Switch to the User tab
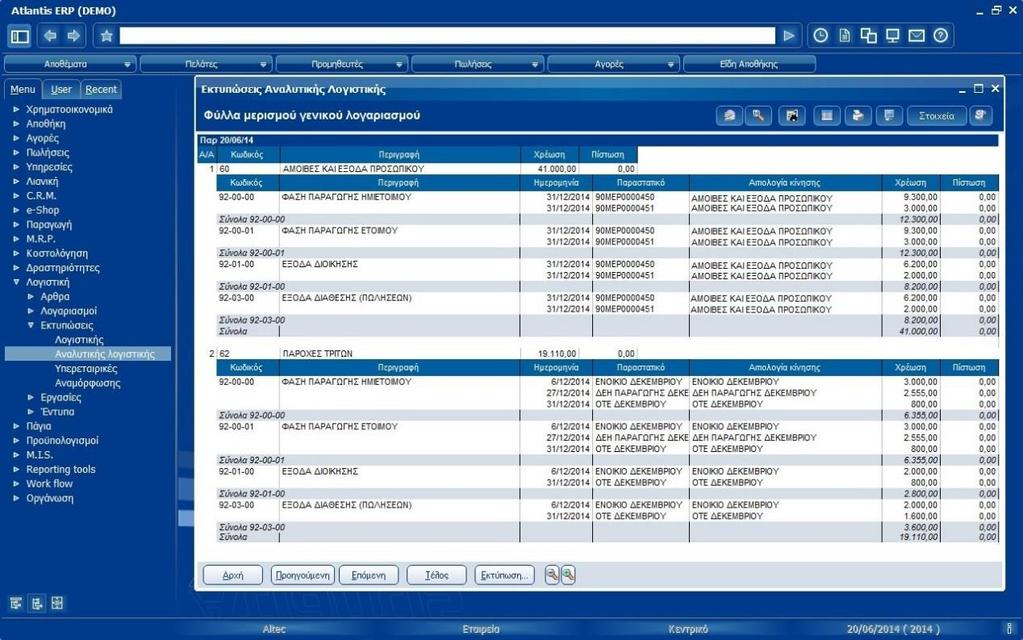 [61, 89]
